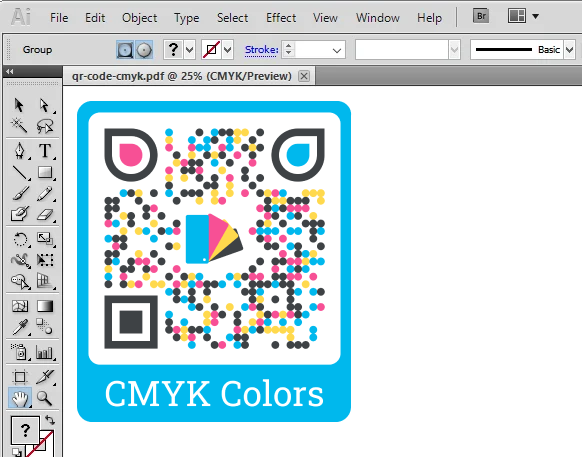Open the stroke weight dropdown

pos(337,50)
